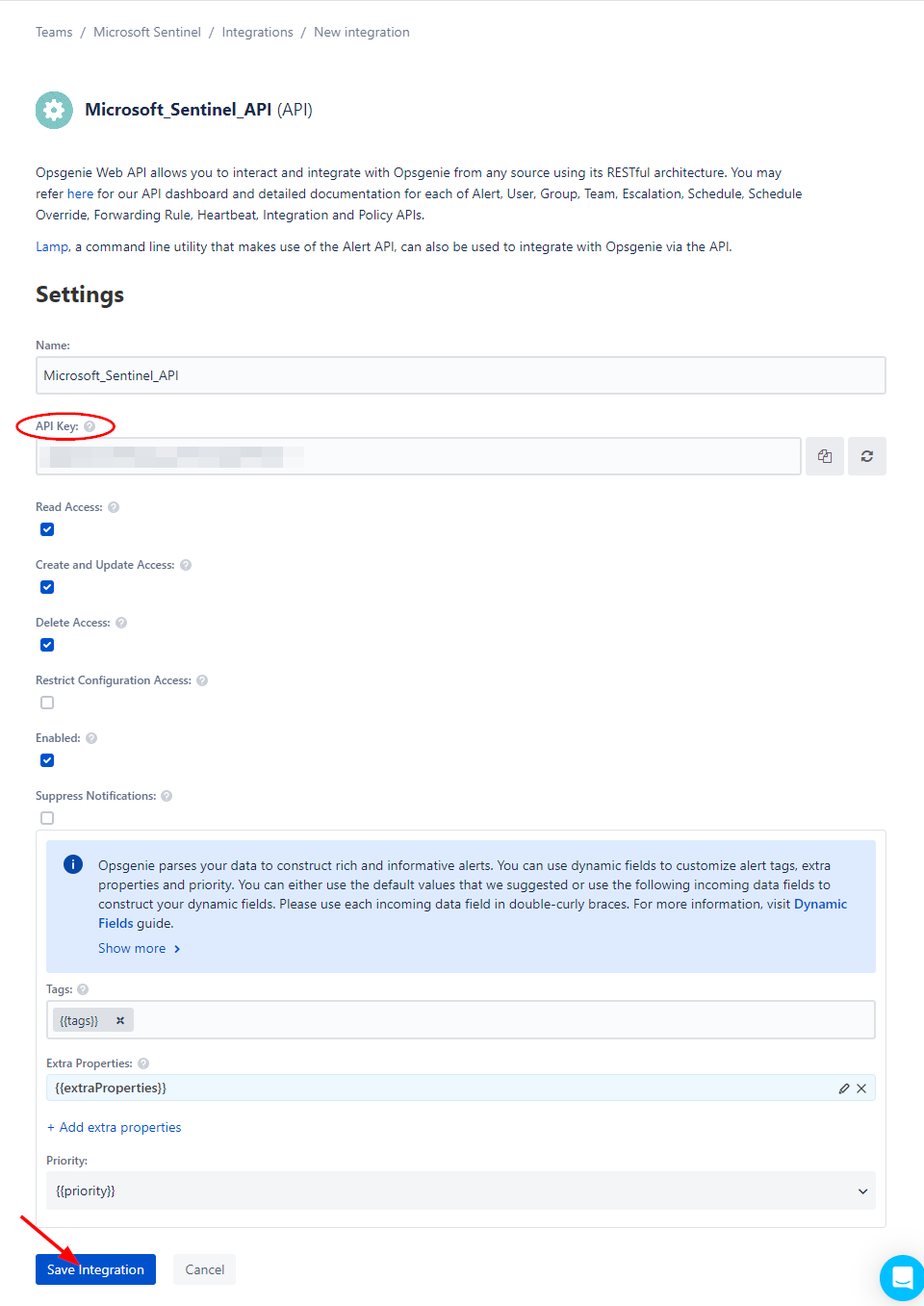Click inside the Tags input field
The width and height of the screenshot is (924, 1306).
pos(461,1020)
